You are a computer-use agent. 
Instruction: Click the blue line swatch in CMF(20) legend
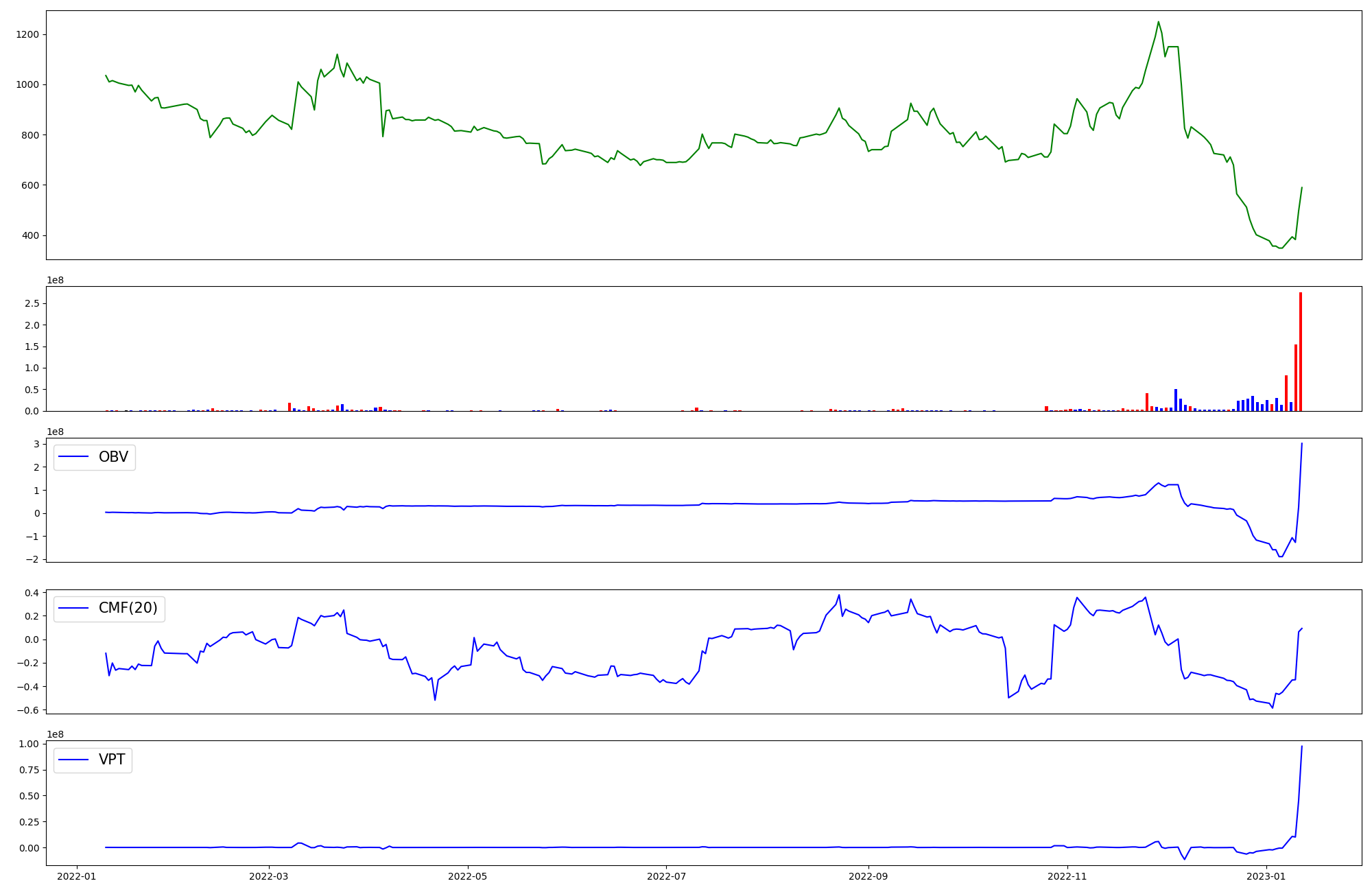tap(74, 608)
